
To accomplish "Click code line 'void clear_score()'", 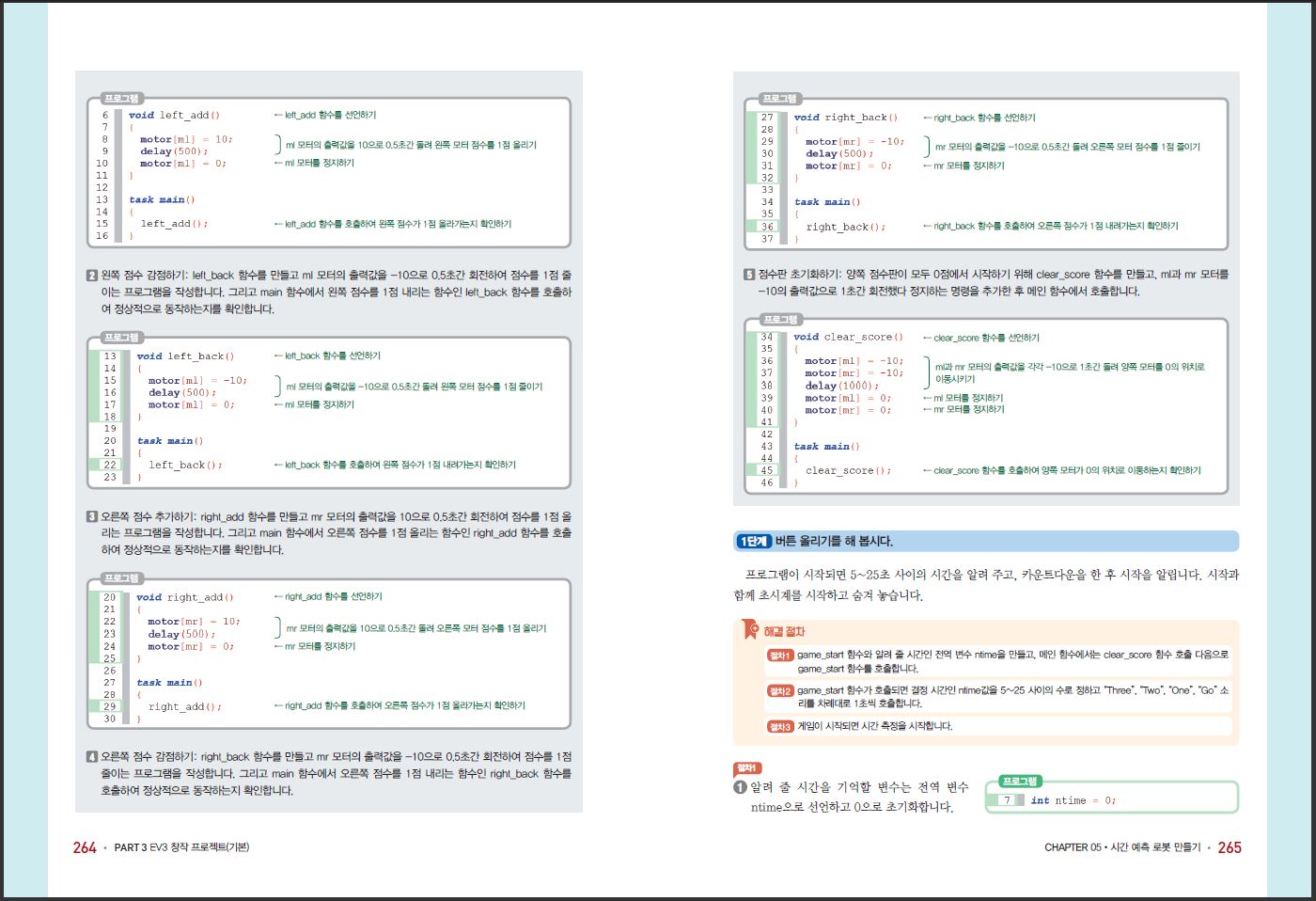I will 848,337.
